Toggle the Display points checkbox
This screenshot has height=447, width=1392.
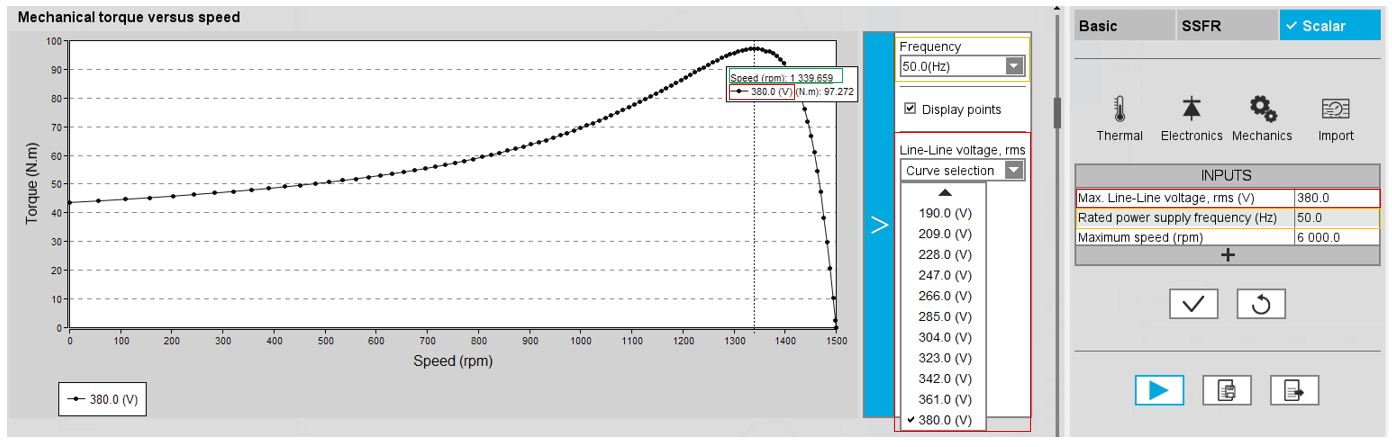[910, 109]
